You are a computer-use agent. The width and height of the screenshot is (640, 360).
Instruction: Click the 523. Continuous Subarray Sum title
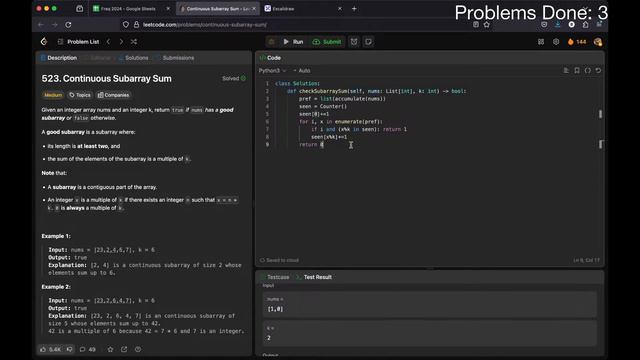[x=107, y=78]
